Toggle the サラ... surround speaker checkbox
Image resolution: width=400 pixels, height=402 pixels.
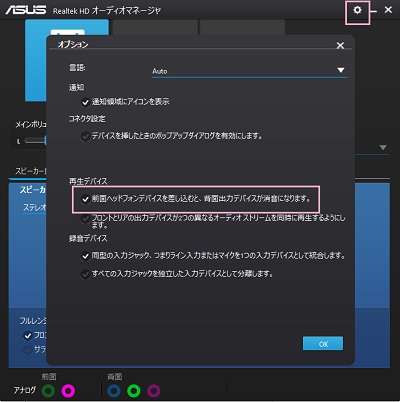[27, 350]
